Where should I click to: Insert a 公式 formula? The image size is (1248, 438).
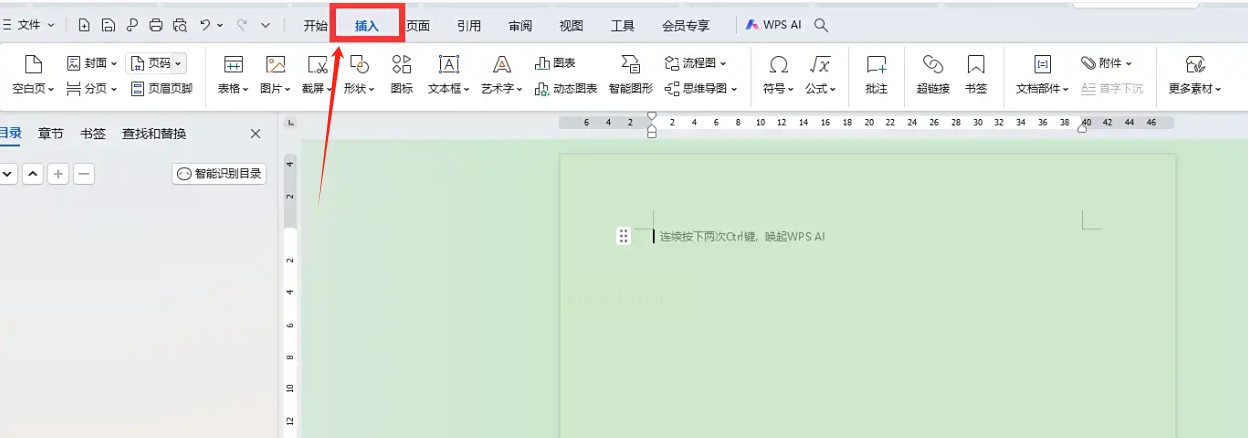coord(820,76)
